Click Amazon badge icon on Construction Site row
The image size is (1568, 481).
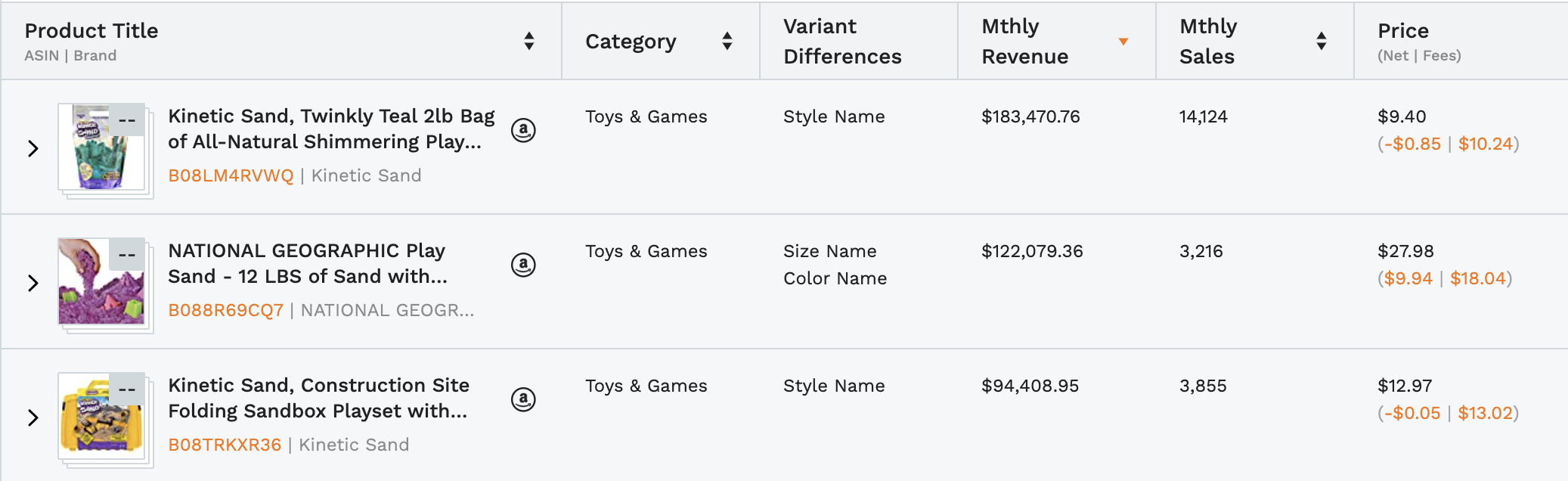[x=523, y=399]
